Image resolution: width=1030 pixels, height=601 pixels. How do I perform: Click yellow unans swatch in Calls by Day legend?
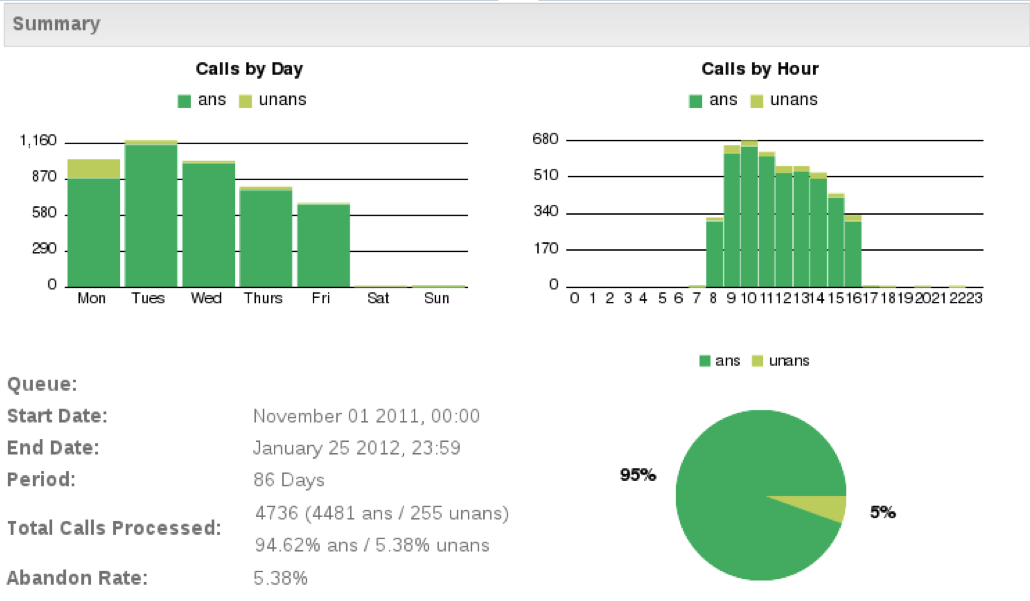tap(245, 100)
